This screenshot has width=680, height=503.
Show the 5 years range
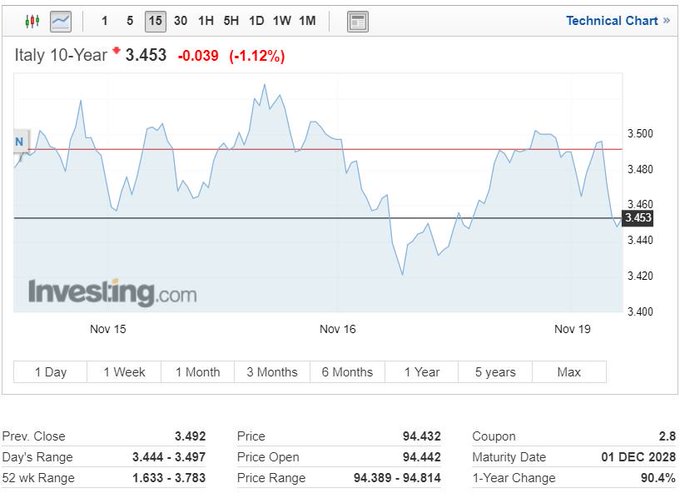(495, 372)
